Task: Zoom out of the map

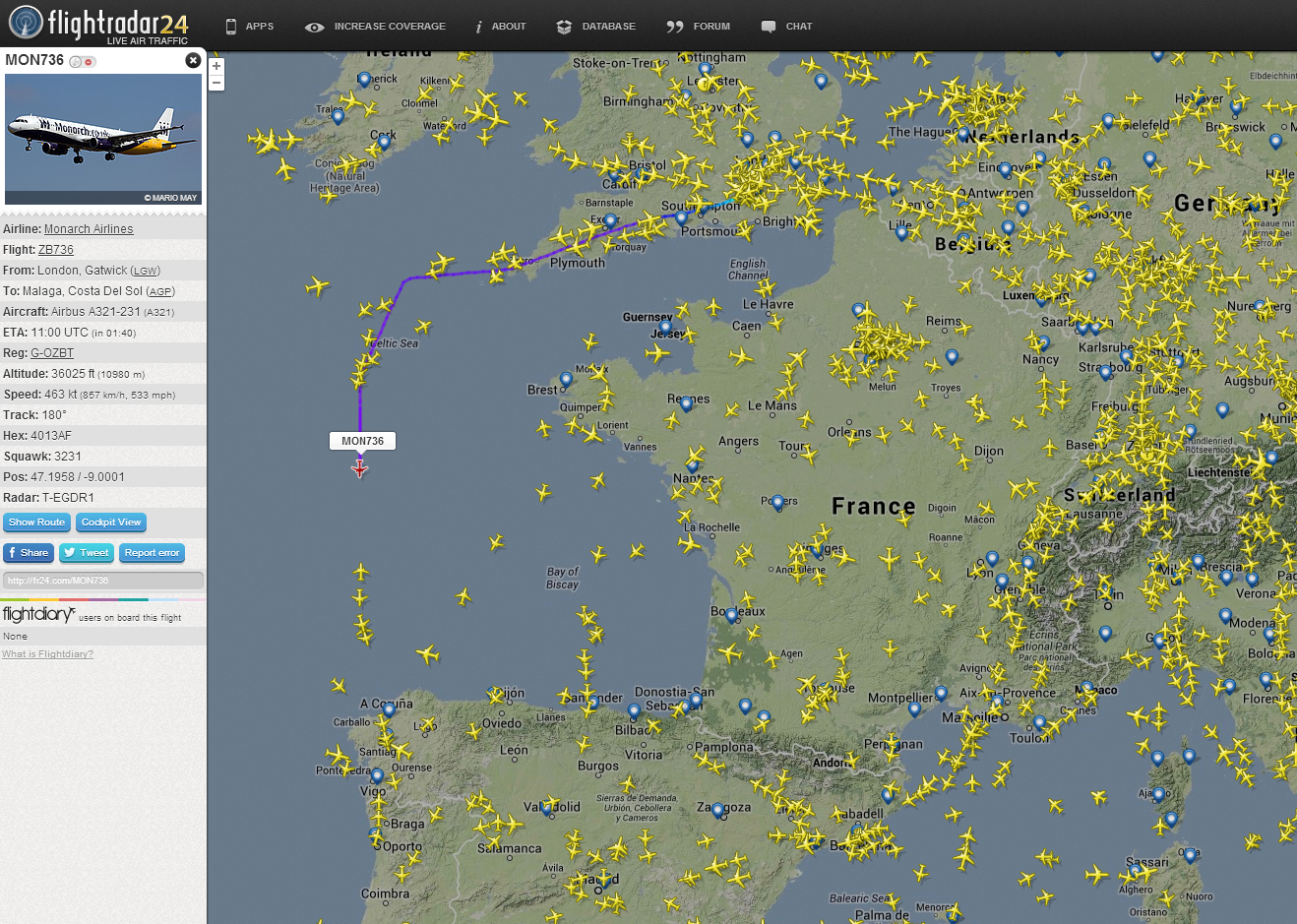Action: [216, 83]
